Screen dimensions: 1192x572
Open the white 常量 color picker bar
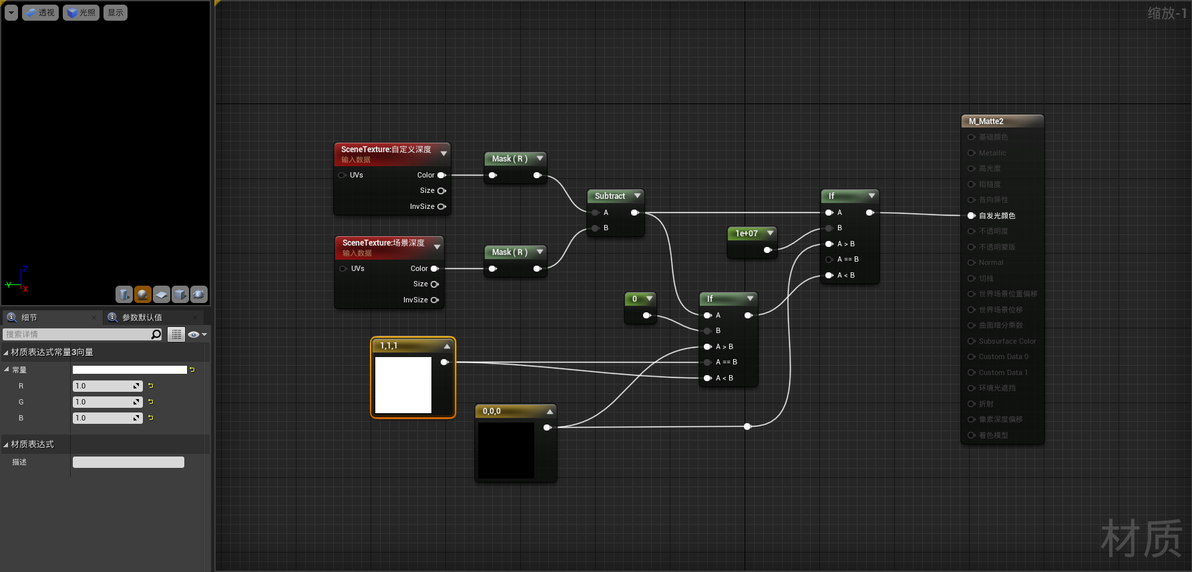[x=129, y=370]
